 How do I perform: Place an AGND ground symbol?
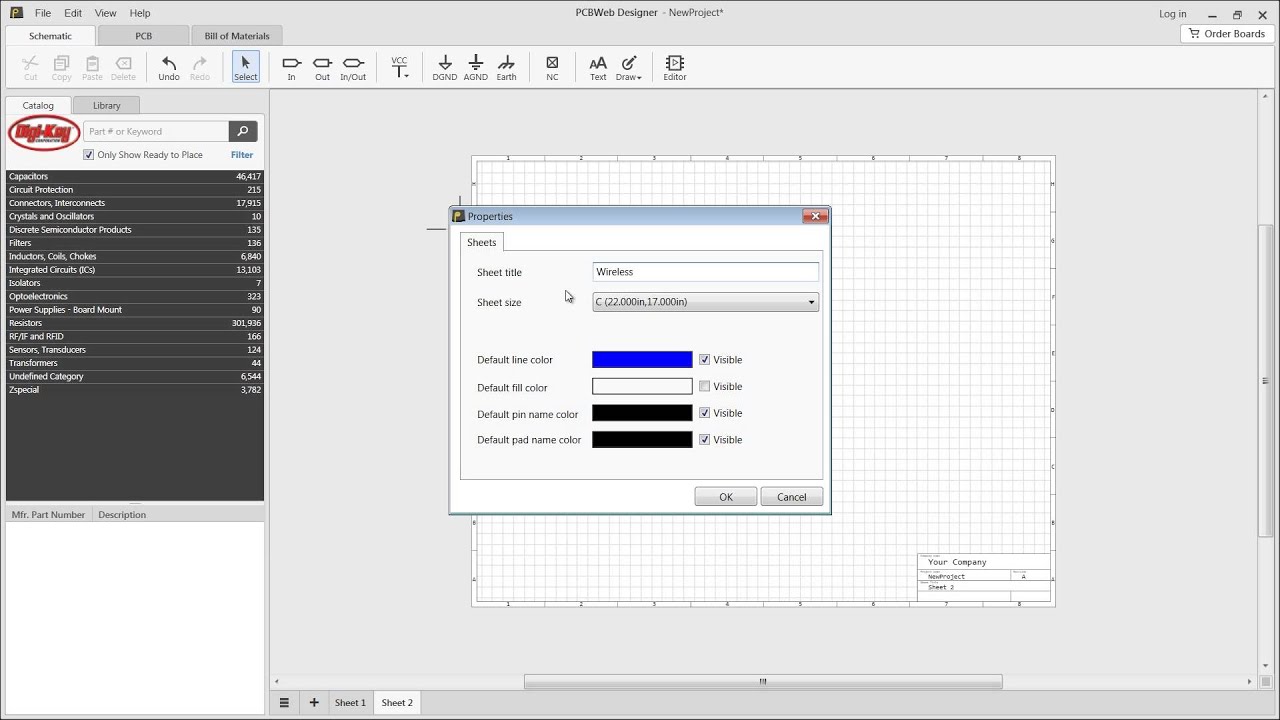[476, 67]
